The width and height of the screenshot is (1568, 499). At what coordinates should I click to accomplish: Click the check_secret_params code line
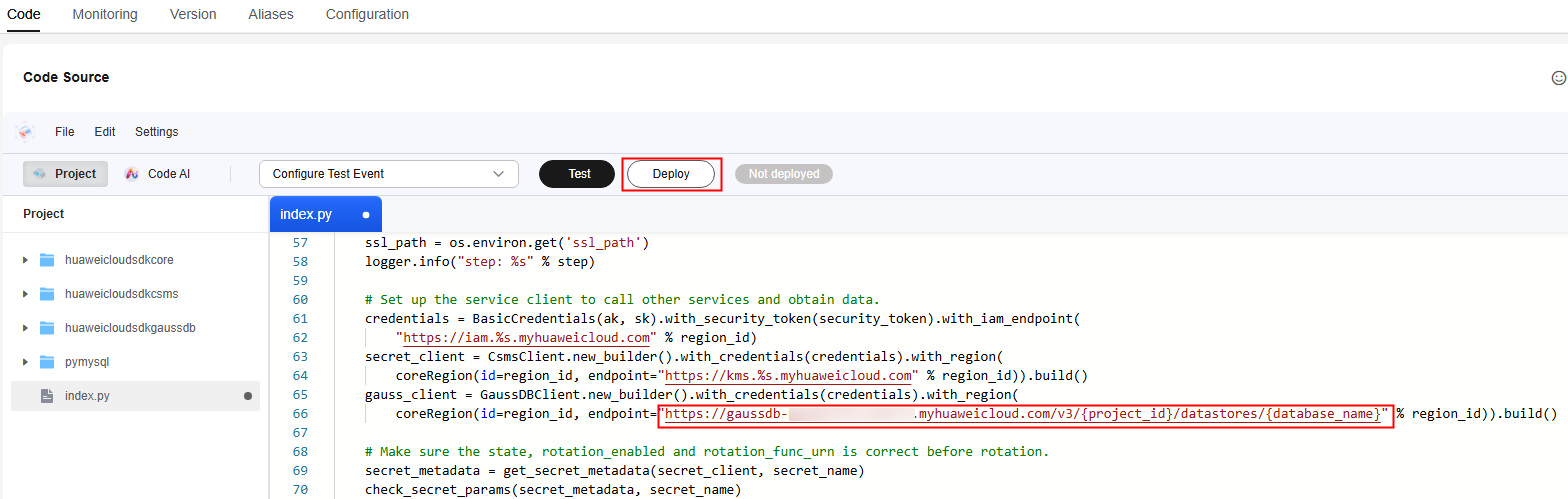click(x=553, y=490)
